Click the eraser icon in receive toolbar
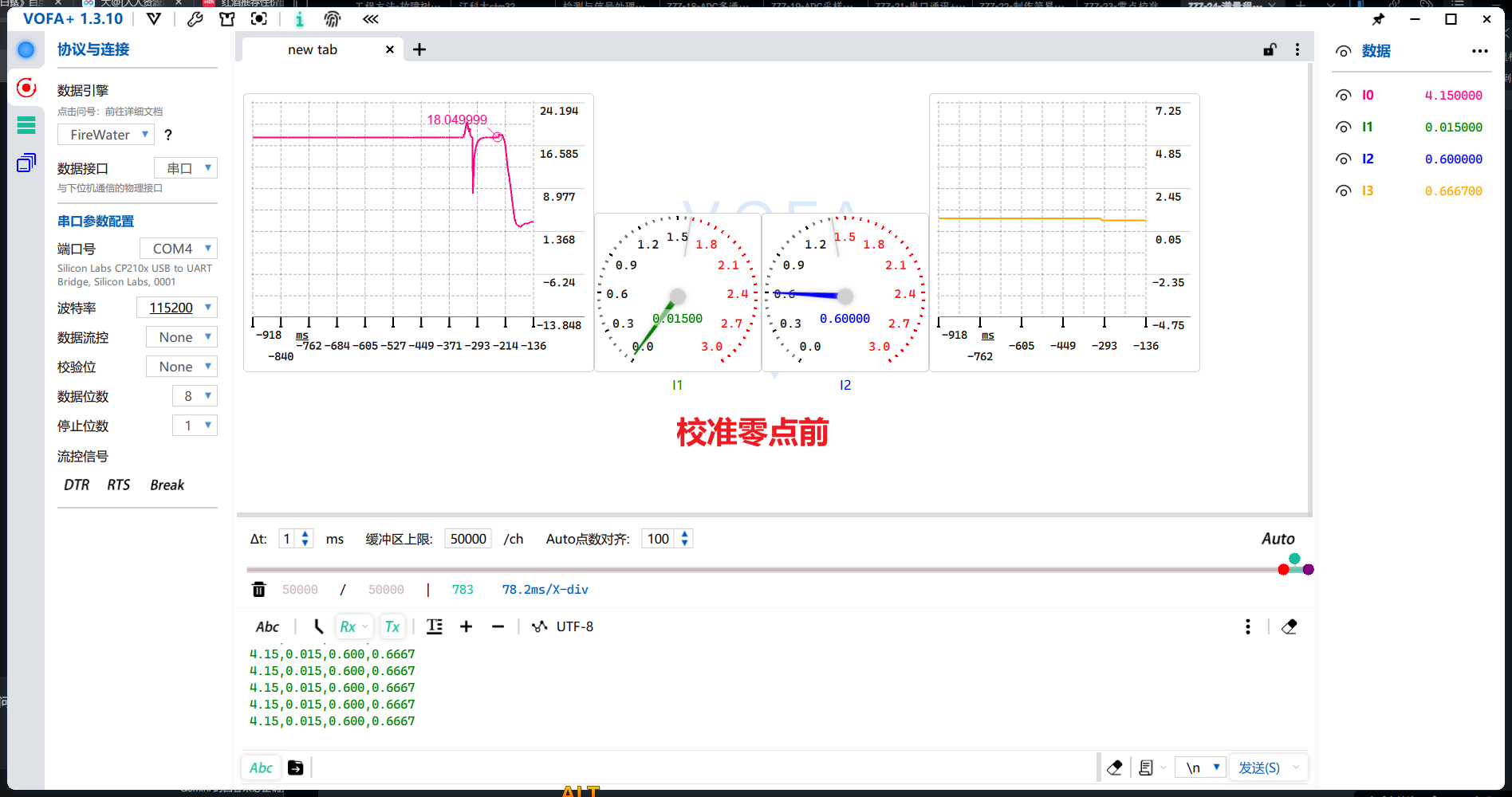 coord(1289,627)
